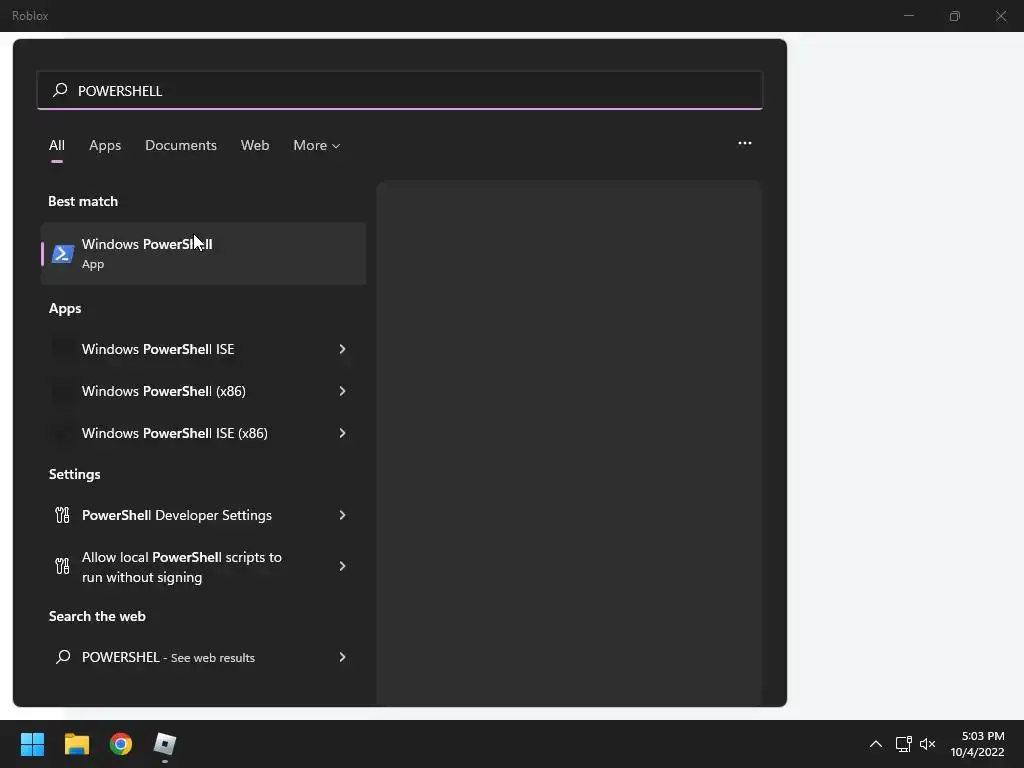Select the All search tab
1024x768 pixels.
pos(57,145)
